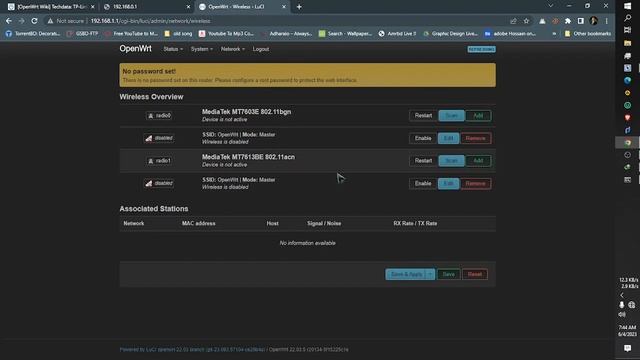Open a new browser tab

[299, 7]
